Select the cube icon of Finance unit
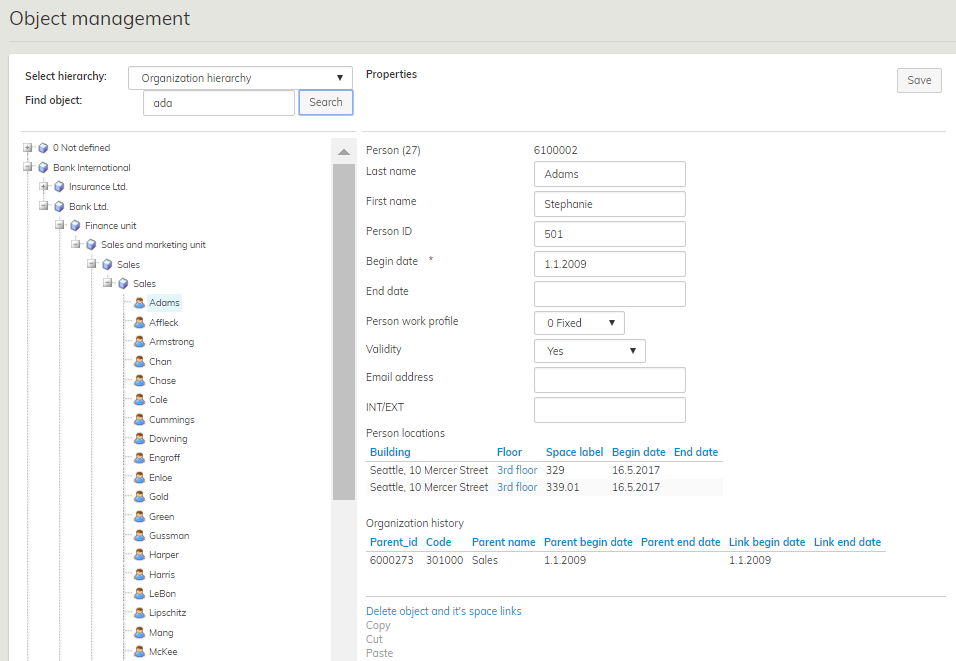Viewport: 956px width, 661px height. pyautogui.click(x=75, y=226)
